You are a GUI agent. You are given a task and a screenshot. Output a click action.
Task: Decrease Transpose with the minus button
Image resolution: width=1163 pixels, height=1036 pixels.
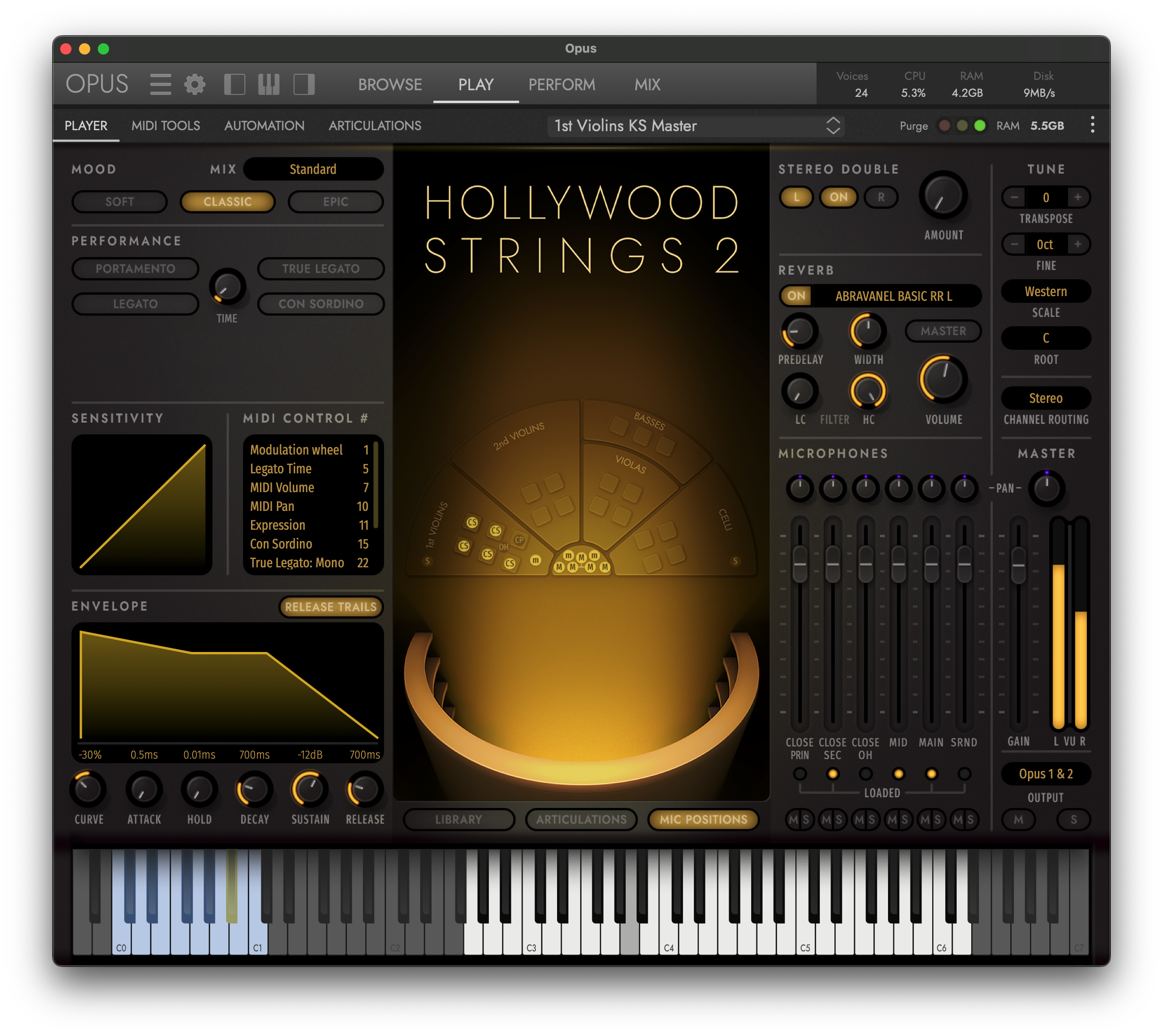(x=1014, y=197)
